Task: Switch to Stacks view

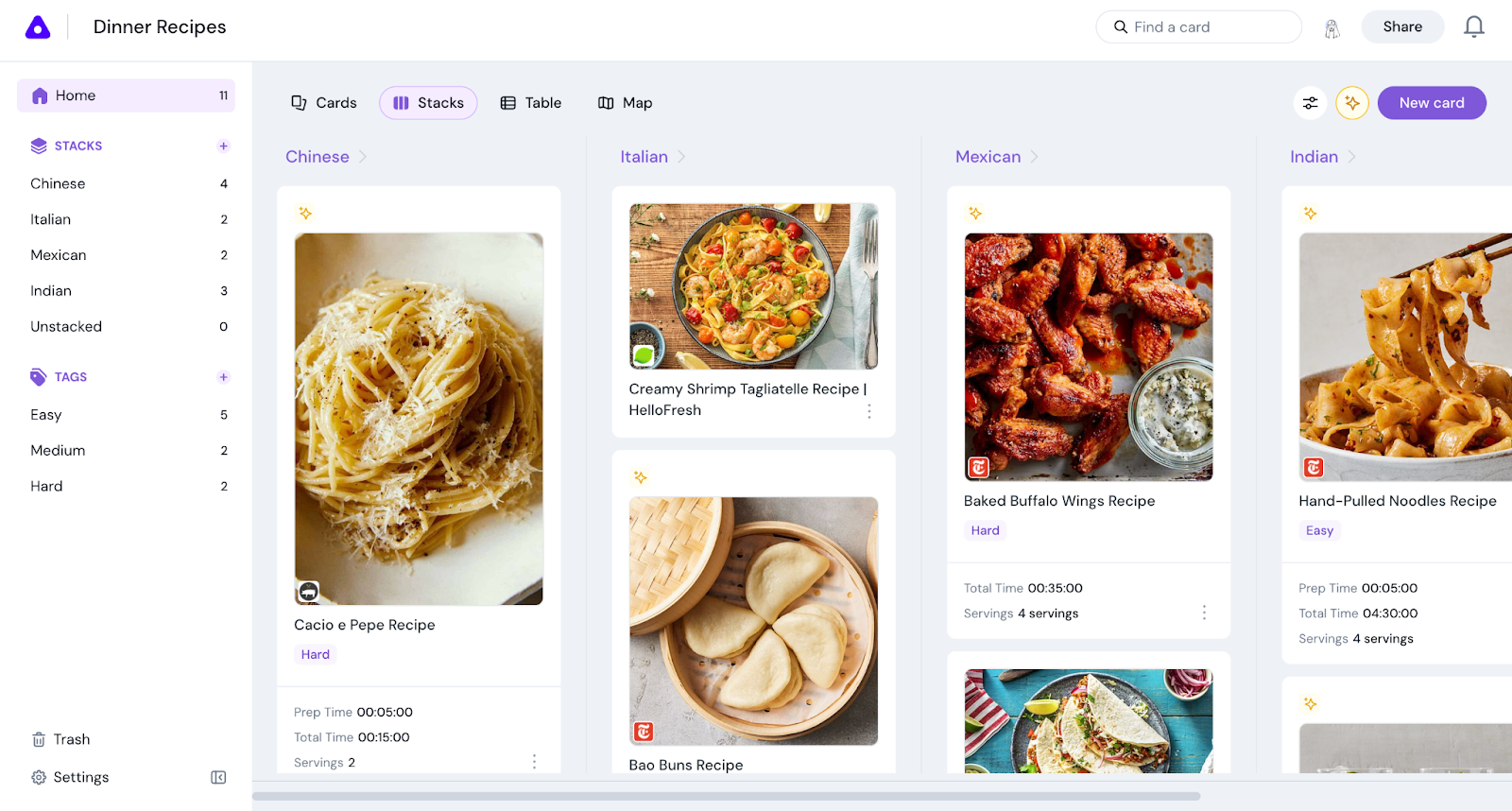Action: (428, 103)
